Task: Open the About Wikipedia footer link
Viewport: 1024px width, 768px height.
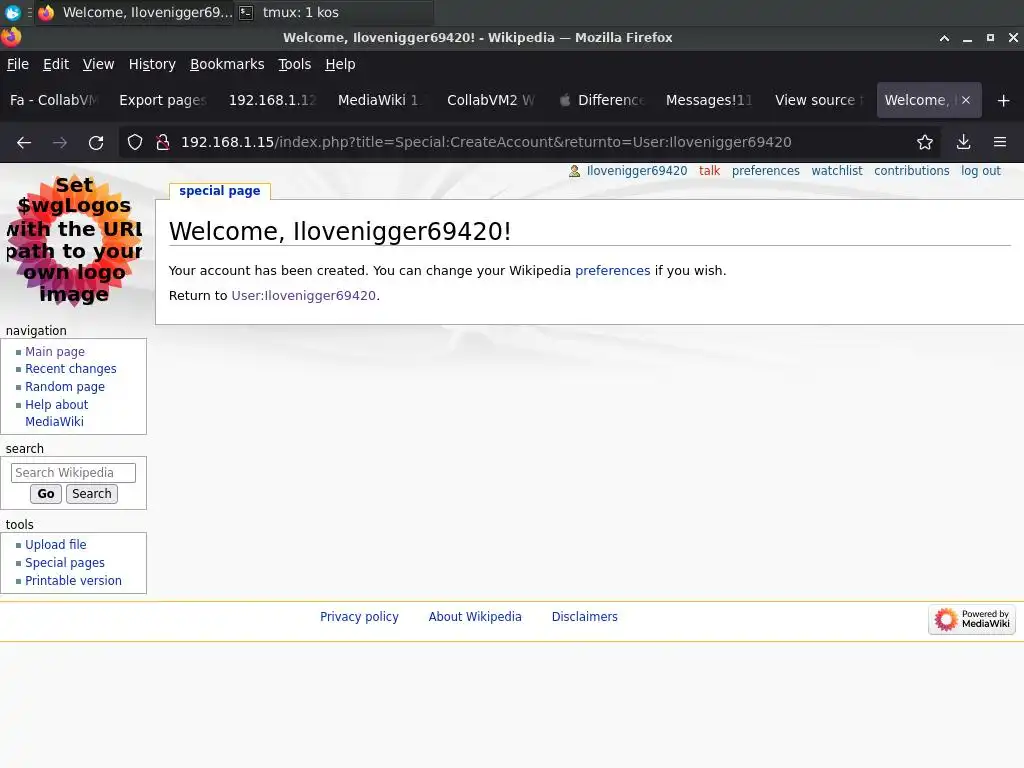Action: click(x=475, y=616)
